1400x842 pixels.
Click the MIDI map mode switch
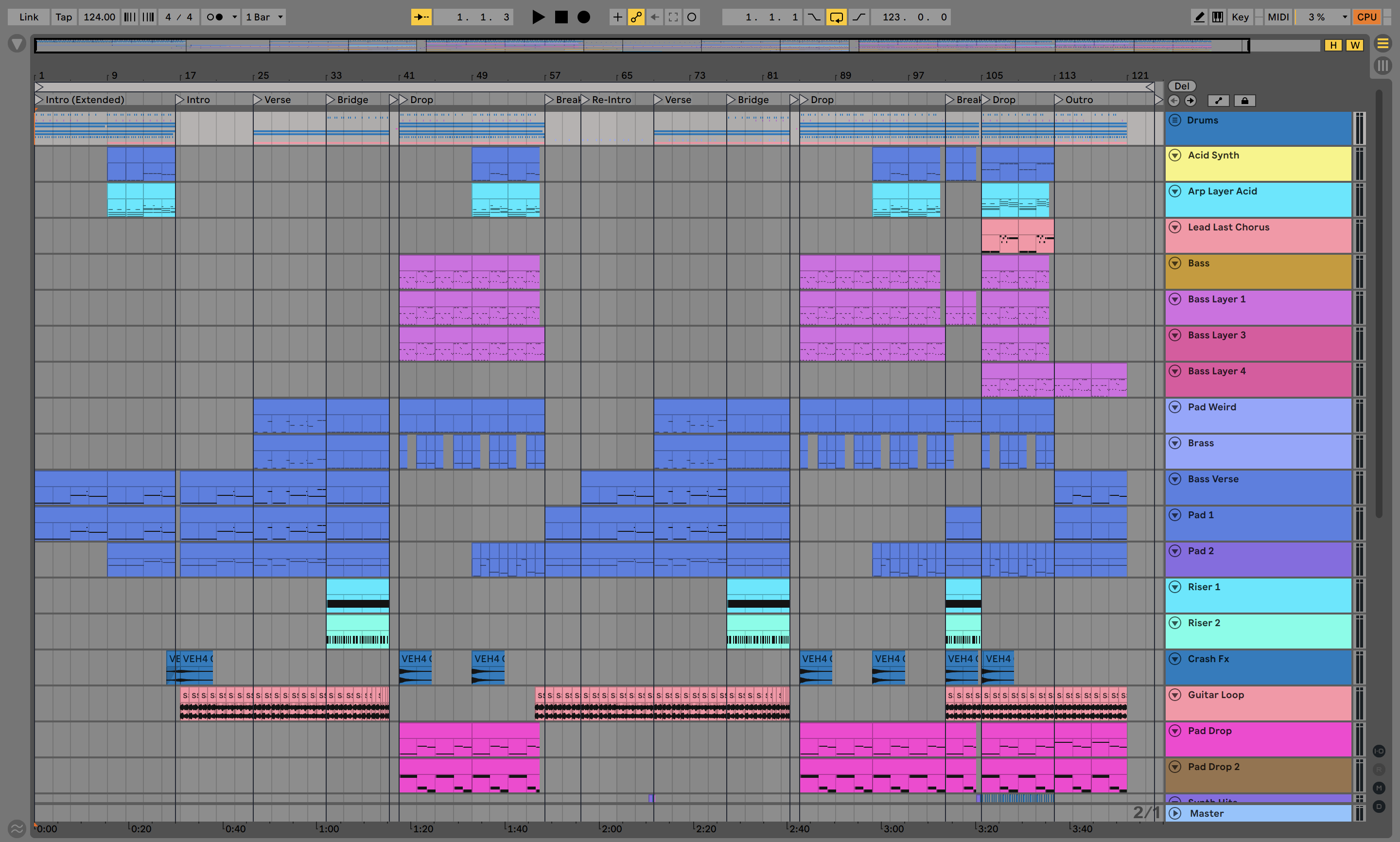pyautogui.click(x=1278, y=17)
